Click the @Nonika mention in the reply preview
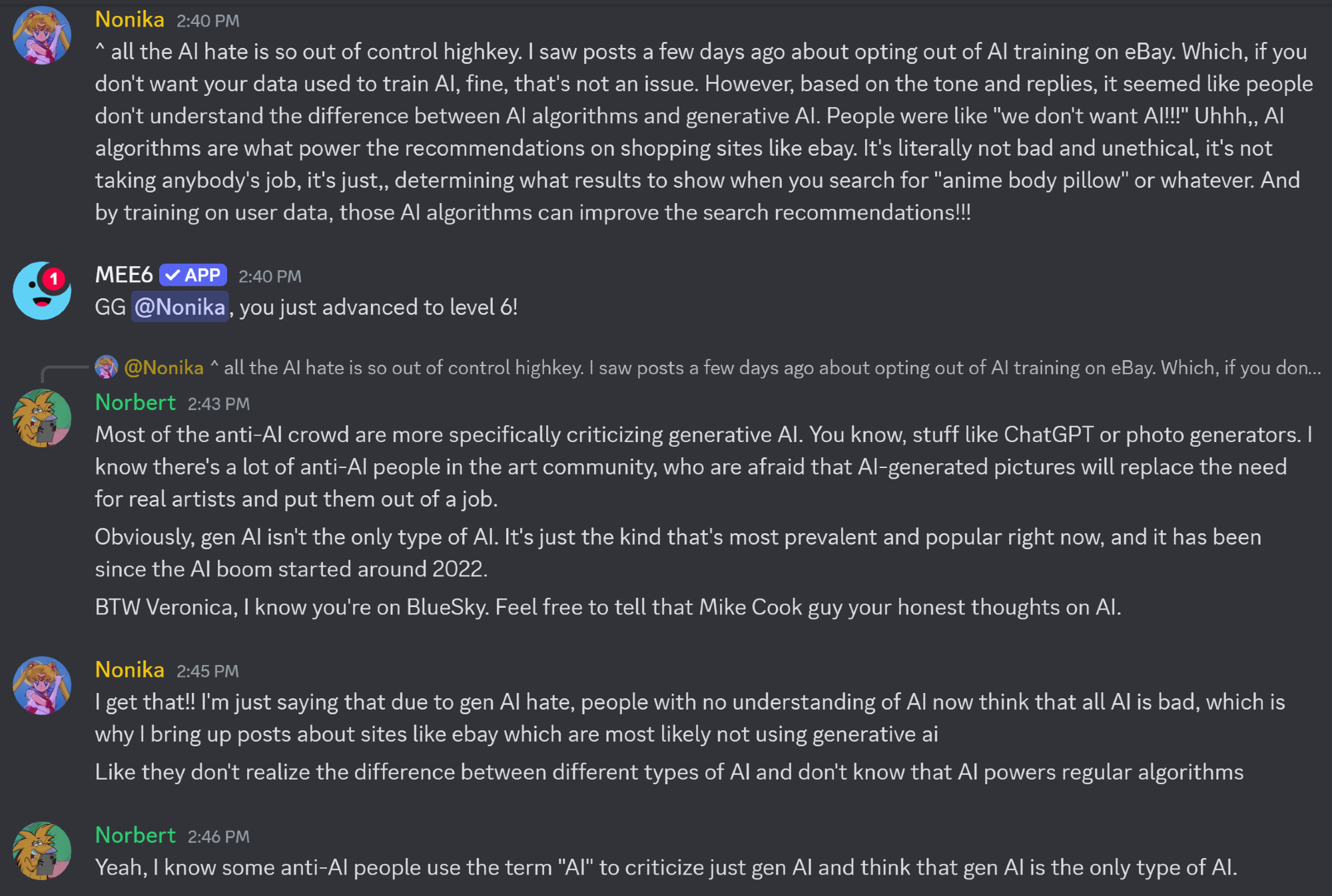Screen dimensions: 1332x896 [x=164, y=367]
